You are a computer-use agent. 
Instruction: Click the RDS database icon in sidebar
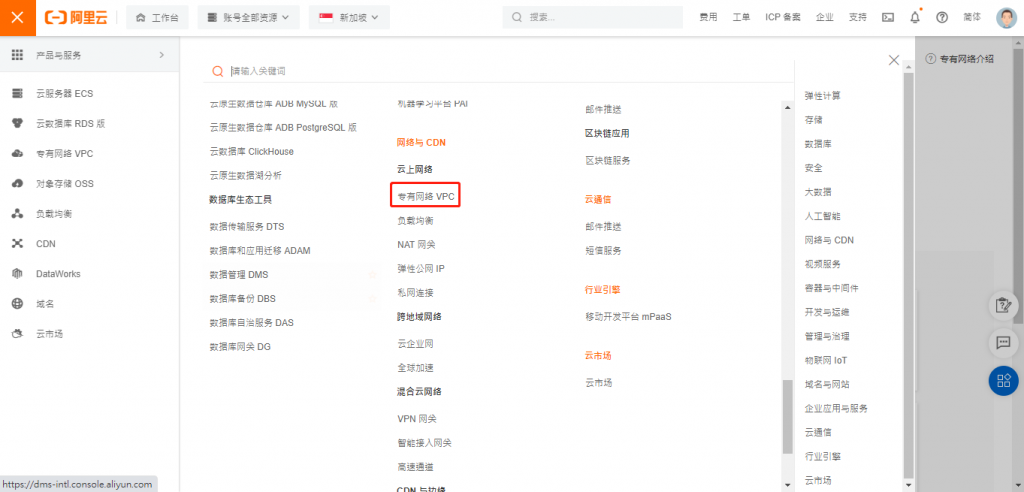click(x=18, y=123)
